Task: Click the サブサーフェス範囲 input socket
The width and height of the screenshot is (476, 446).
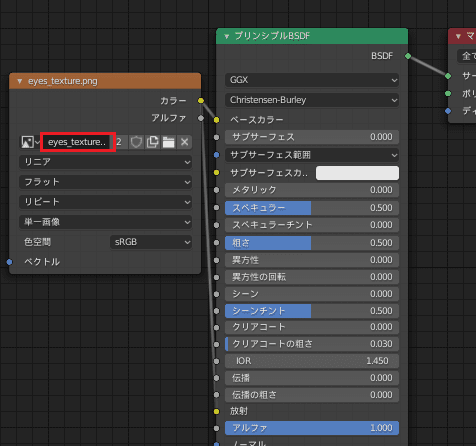Action: tap(217, 155)
